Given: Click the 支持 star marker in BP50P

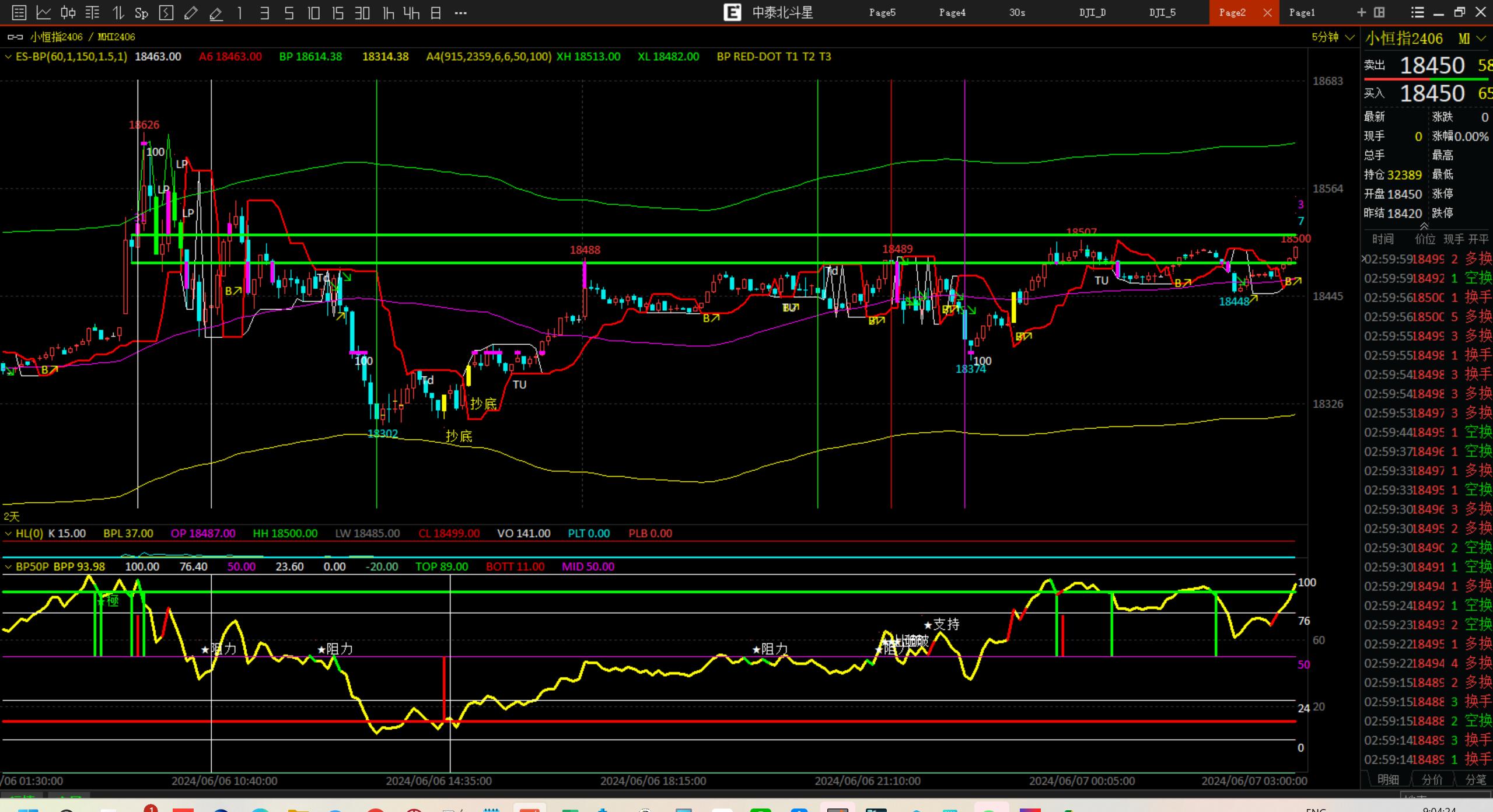Looking at the screenshot, I should click(x=941, y=624).
